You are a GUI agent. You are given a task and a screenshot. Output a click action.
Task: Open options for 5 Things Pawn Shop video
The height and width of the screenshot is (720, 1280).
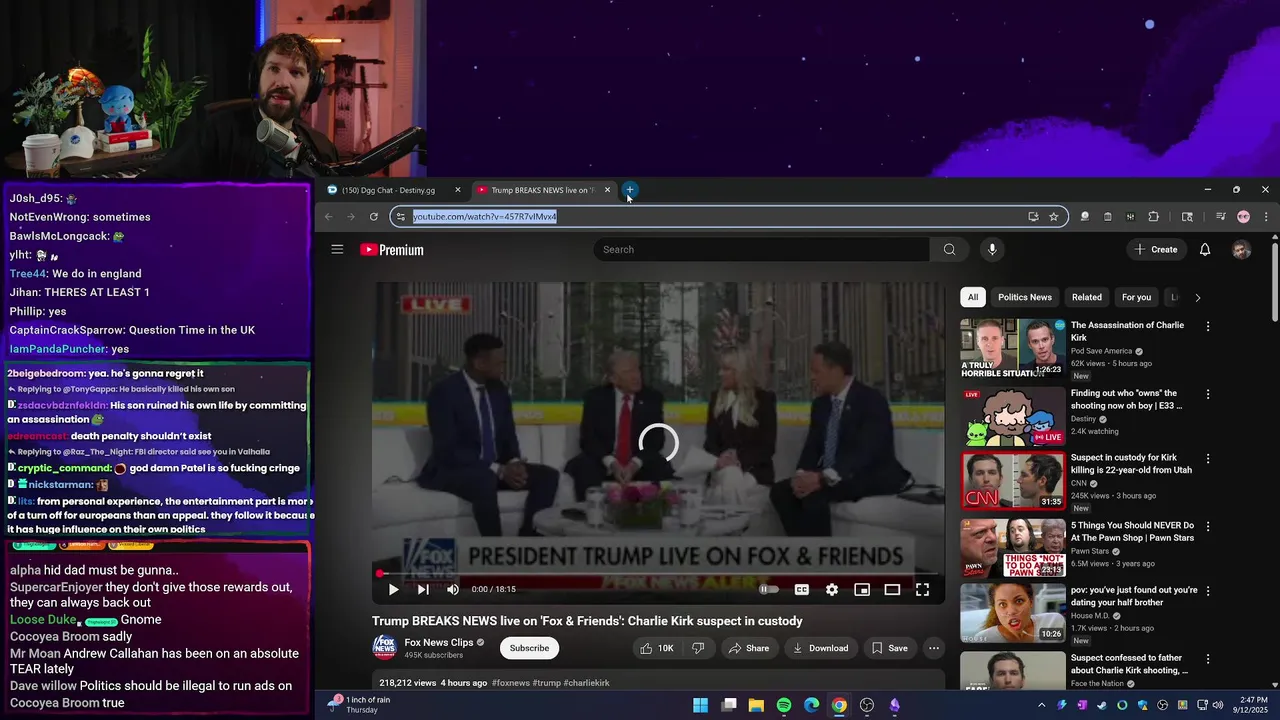pyautogui.click(x=1208, y=526)
